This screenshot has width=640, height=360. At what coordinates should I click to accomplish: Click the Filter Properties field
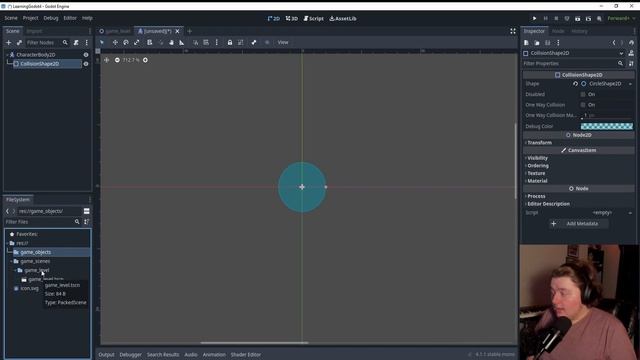(573, 64)
